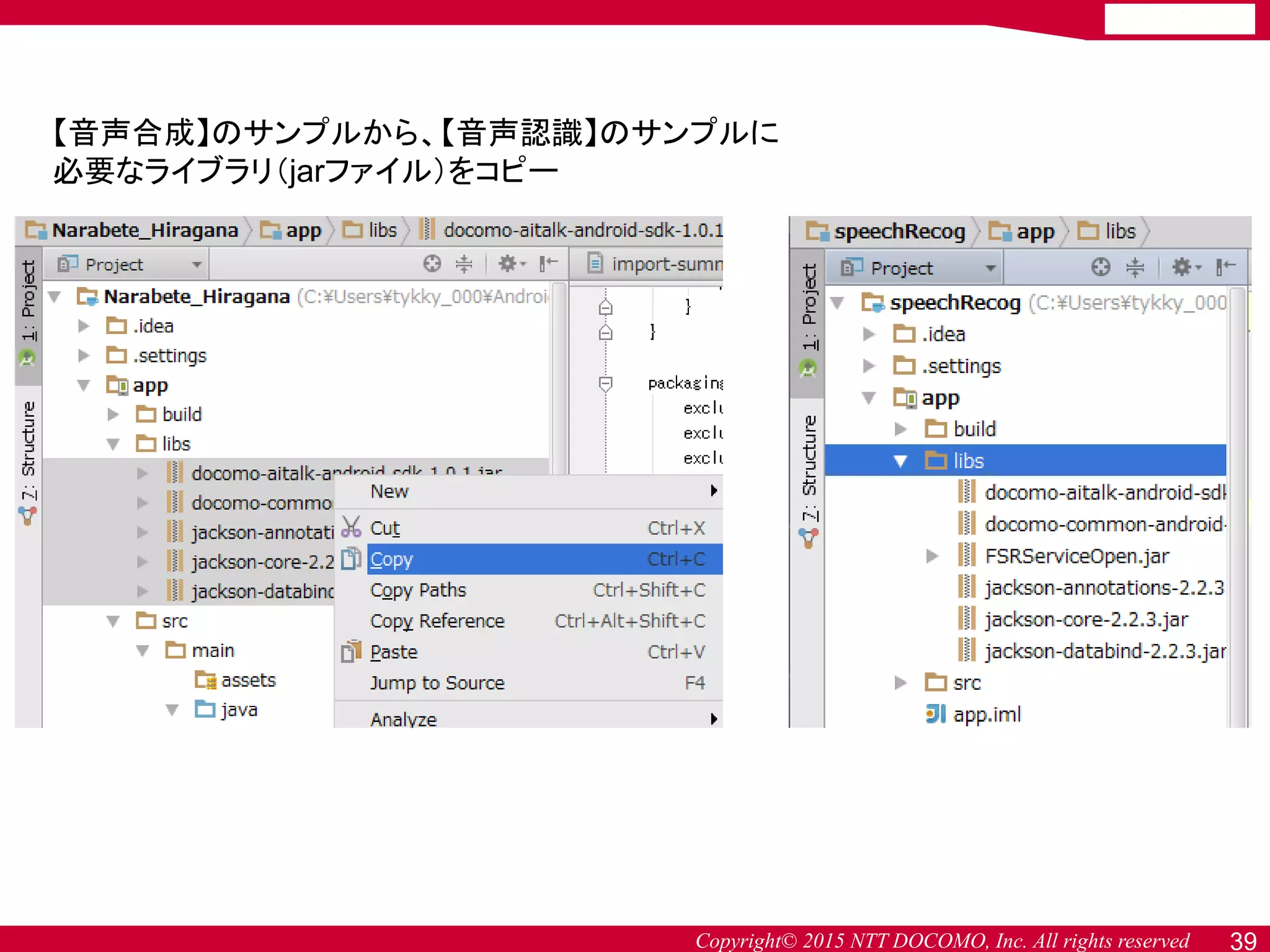
Task: Click the speechRecog project tree vertical scrollbar
Action: pyautogui.click(x=1237, y=508)
